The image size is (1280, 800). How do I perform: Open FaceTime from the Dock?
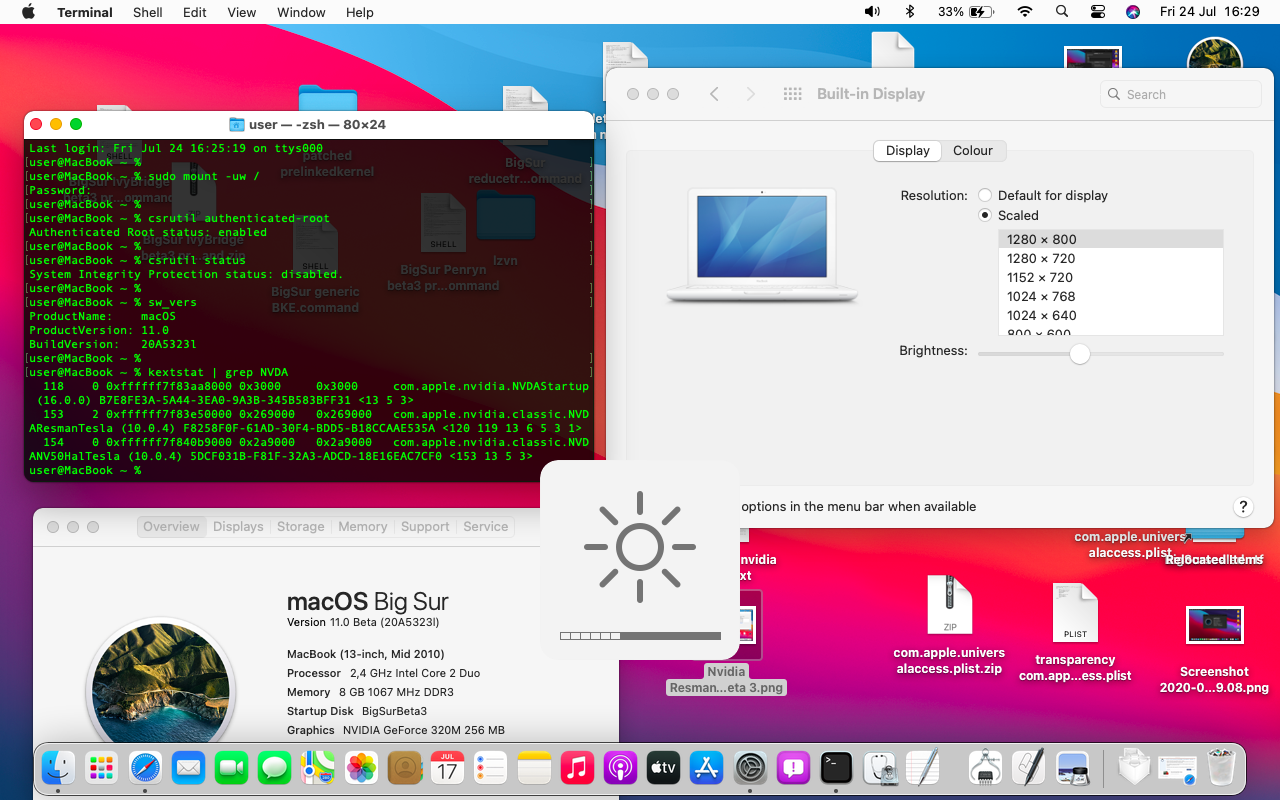pyautogui.click(x=231, y=768)
